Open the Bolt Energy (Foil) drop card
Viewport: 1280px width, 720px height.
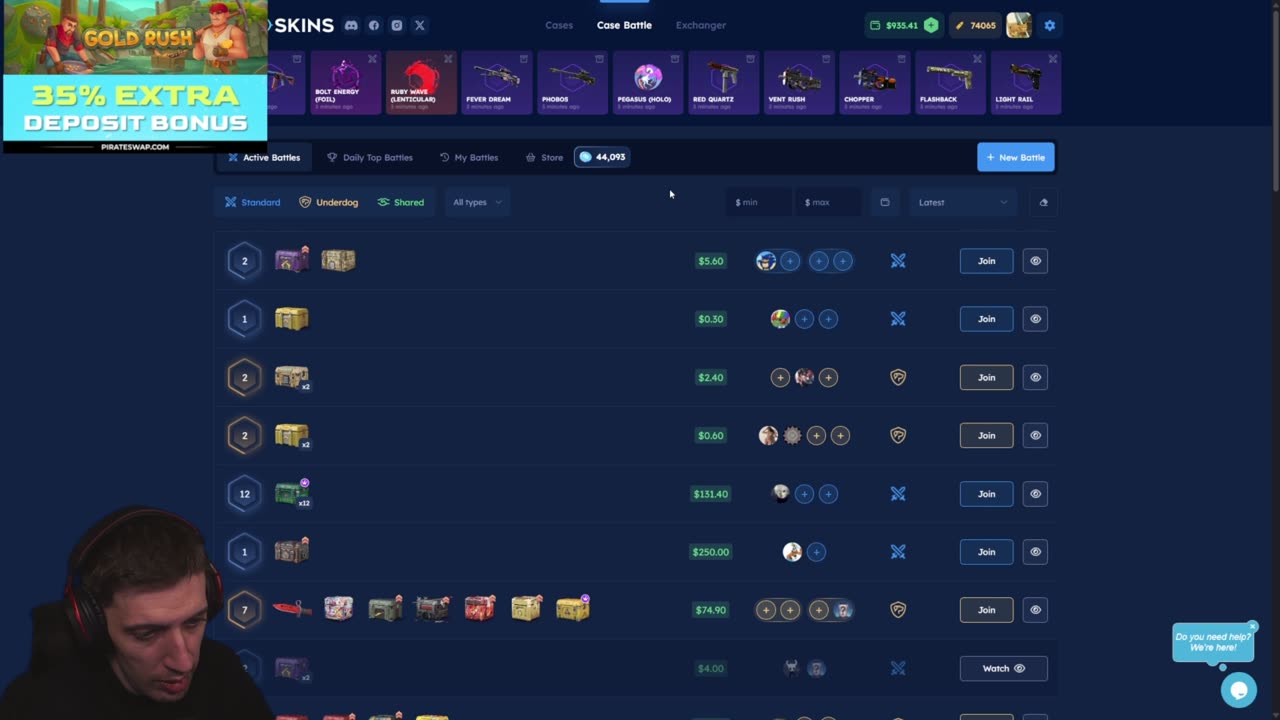tap(345, 83)
